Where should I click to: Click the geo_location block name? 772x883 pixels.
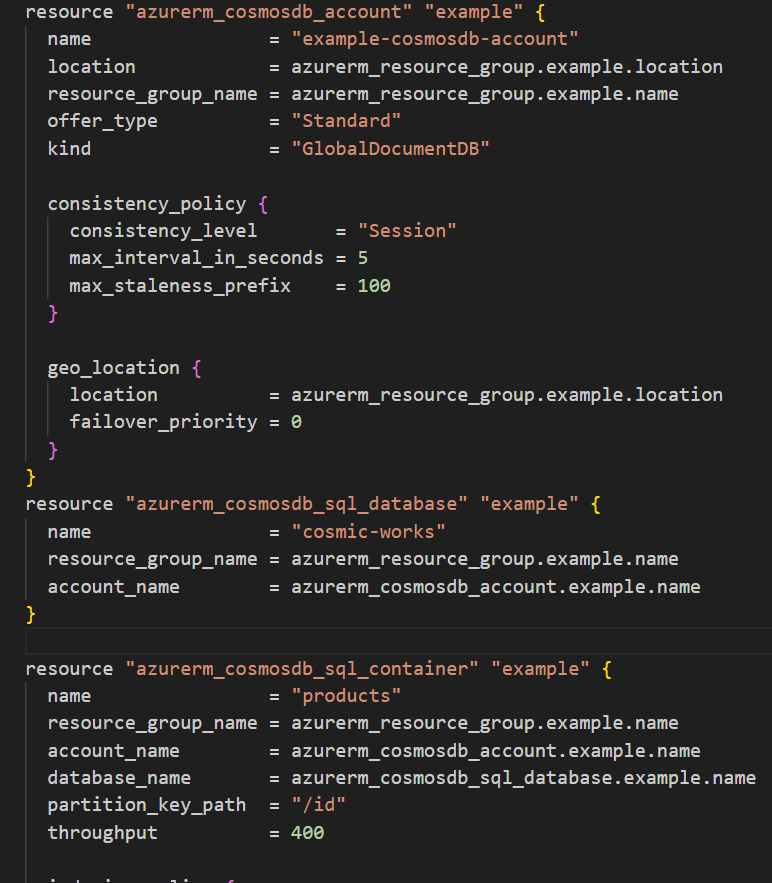(x=113, y=368)
